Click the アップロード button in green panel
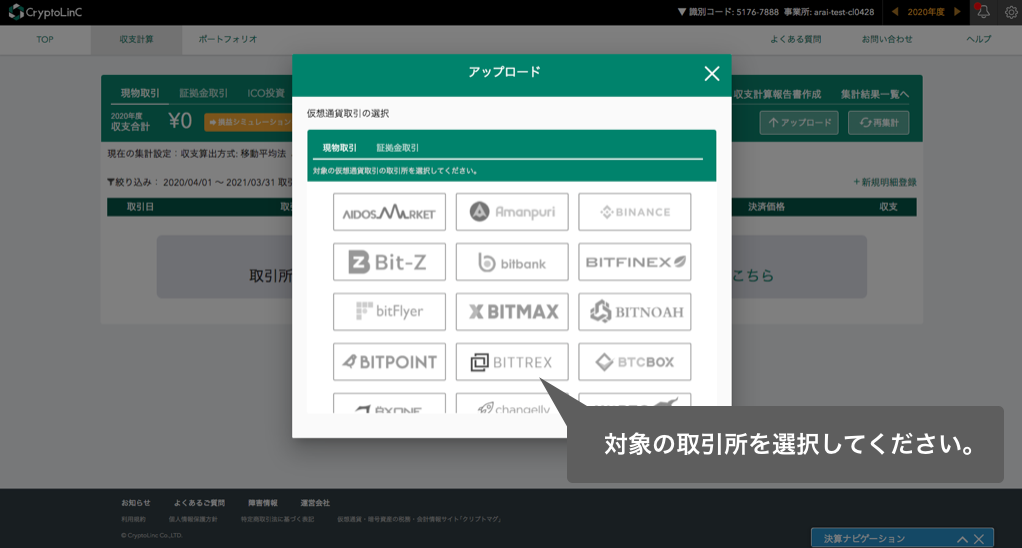The width and height of the screenshot is (1022, 548). pyautogui.click(x=799, y=123)
